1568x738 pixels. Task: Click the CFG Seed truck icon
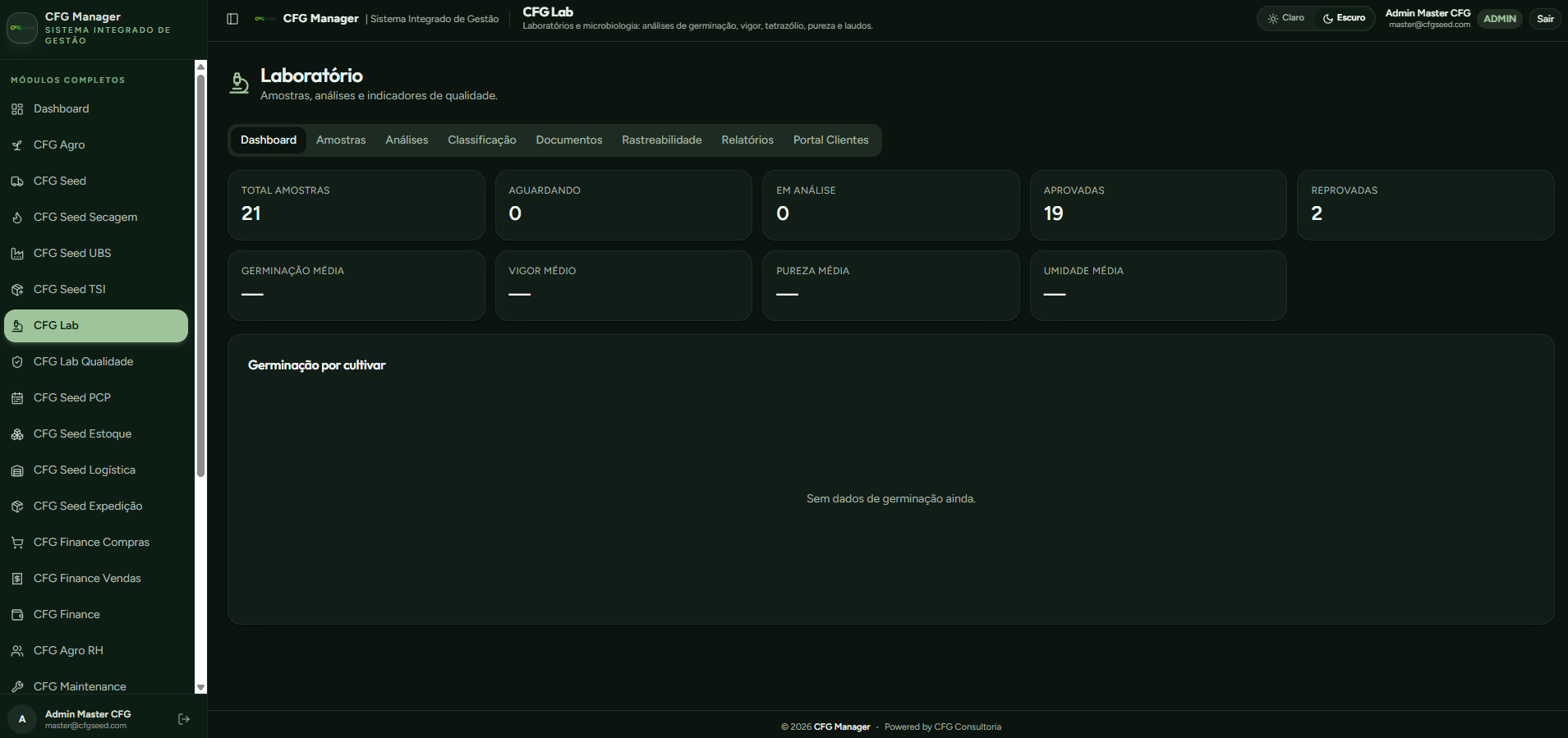[x=17, y=181]
